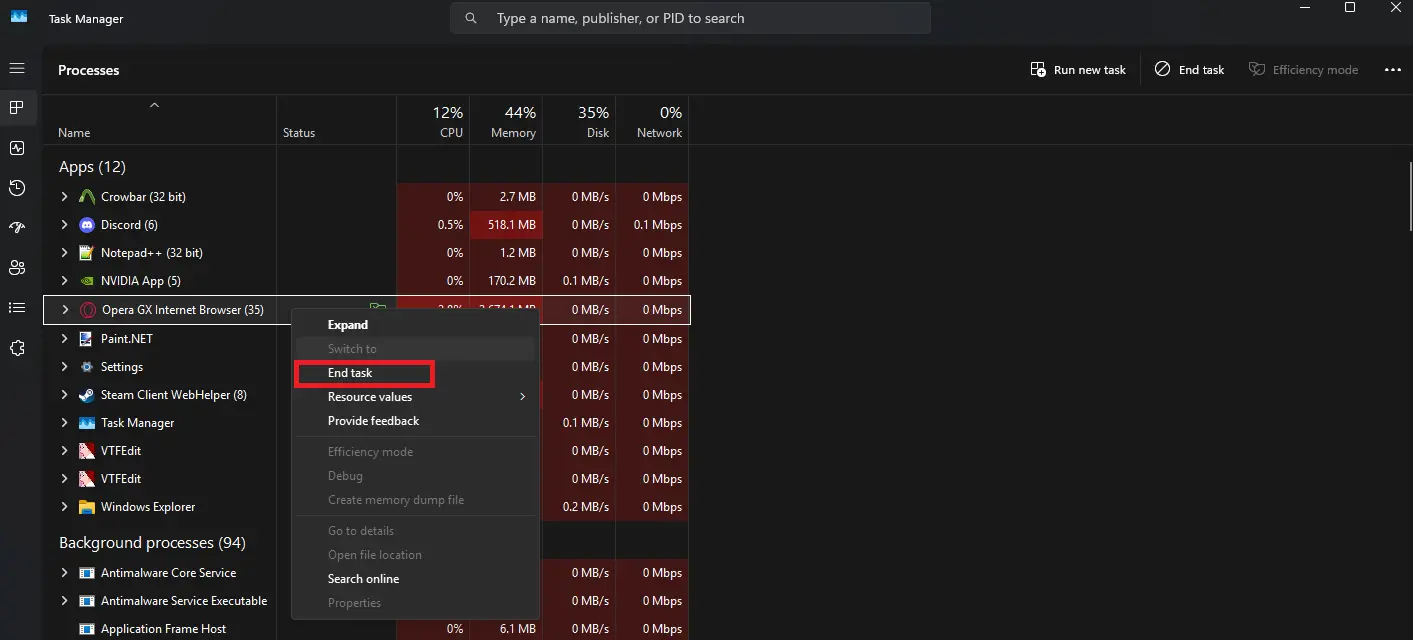Click the Discord app icon
The width and height of the screenshot is (1413, 640).
coord(87,225)
